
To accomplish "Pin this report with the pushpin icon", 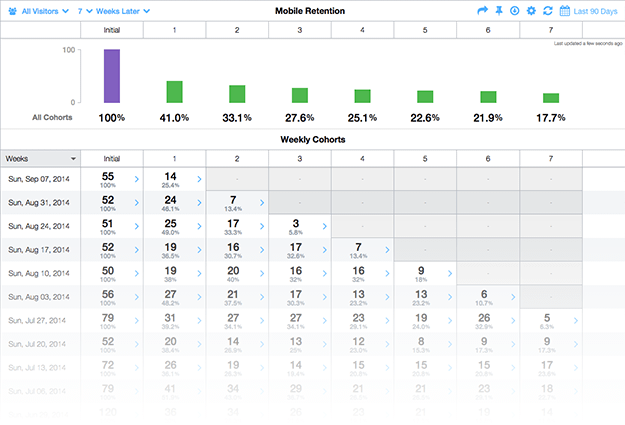I will [498, 11].
